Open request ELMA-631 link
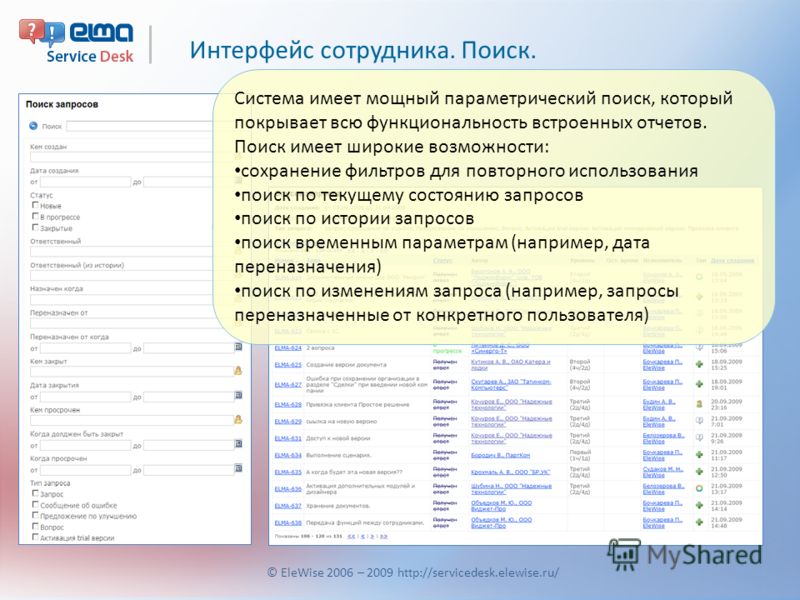This screenshot has width=800, height=600. [288, 438]
